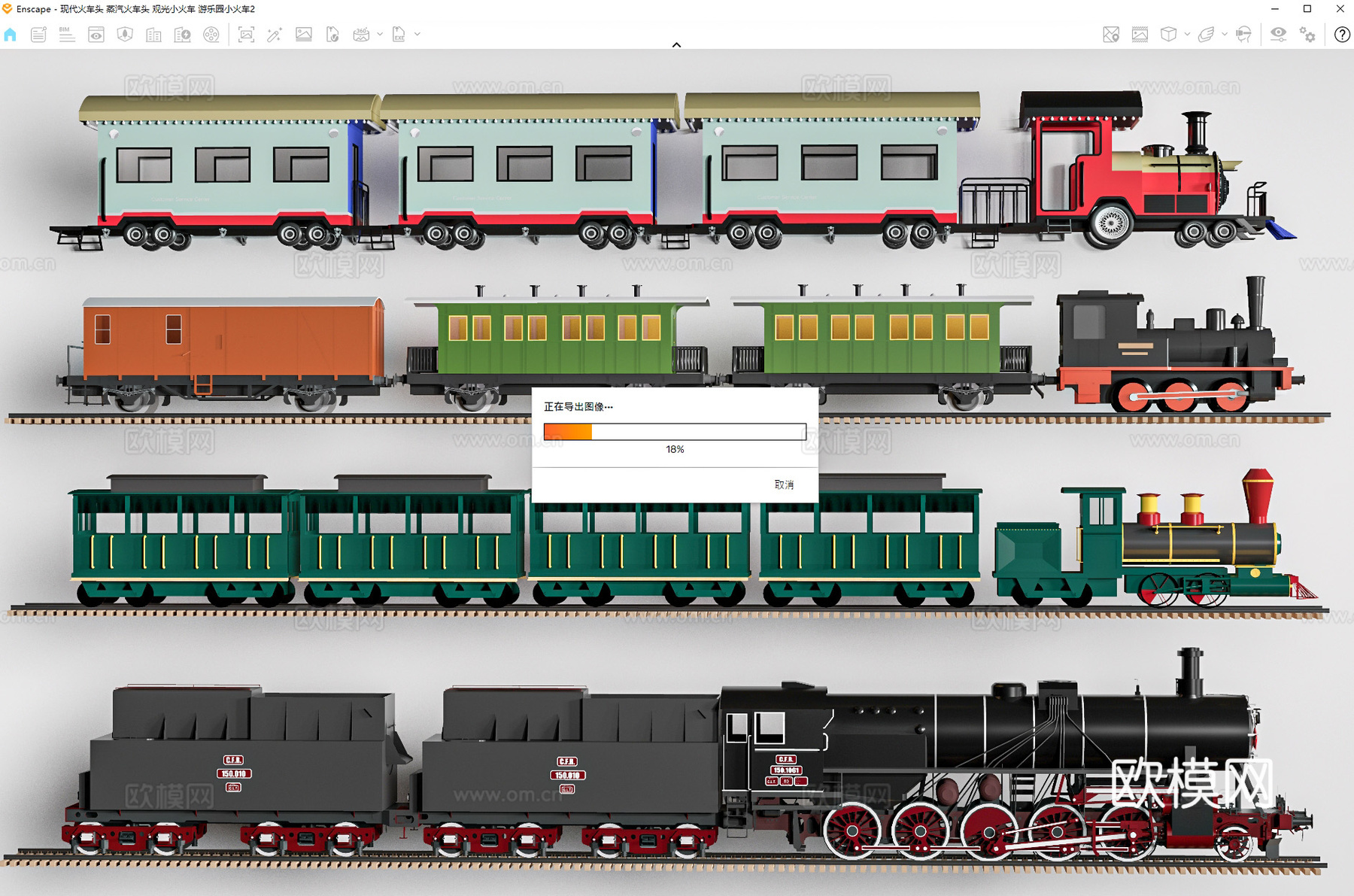
Task: Expand the EXE export dropdown arrow
Action: [x=417, y=35]
